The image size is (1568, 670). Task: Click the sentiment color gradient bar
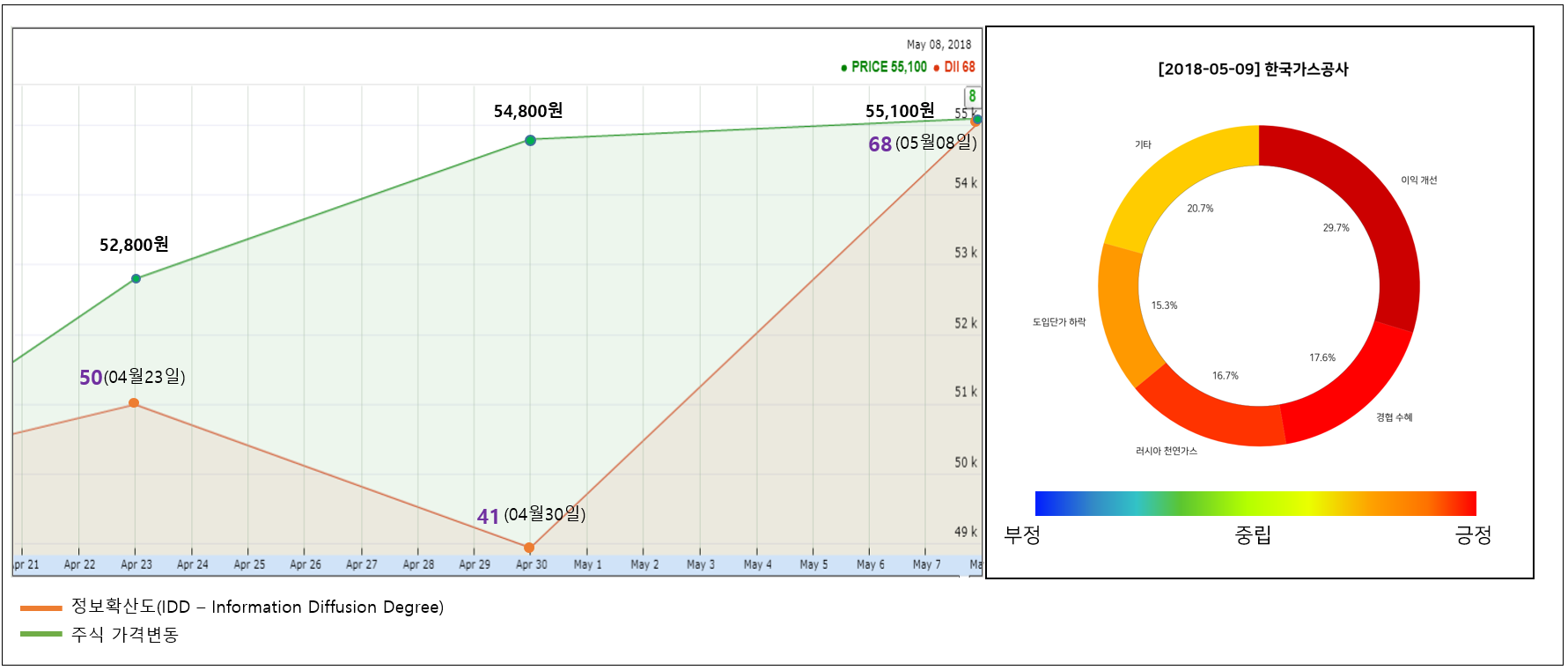pyautogui.click(x=1255, y=503)
